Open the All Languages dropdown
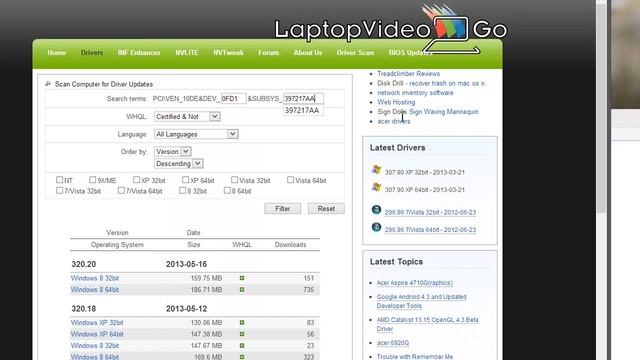 click(x=196, y=134)
